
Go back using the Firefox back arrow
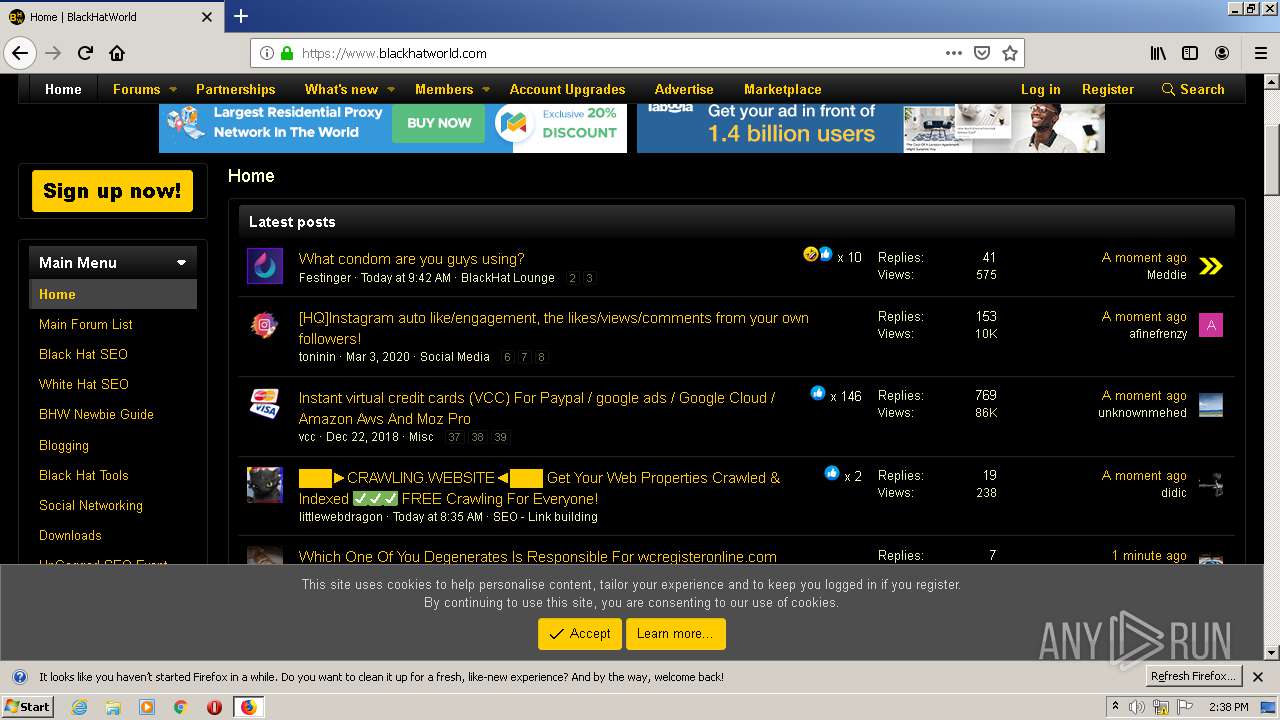coord(20,53)
